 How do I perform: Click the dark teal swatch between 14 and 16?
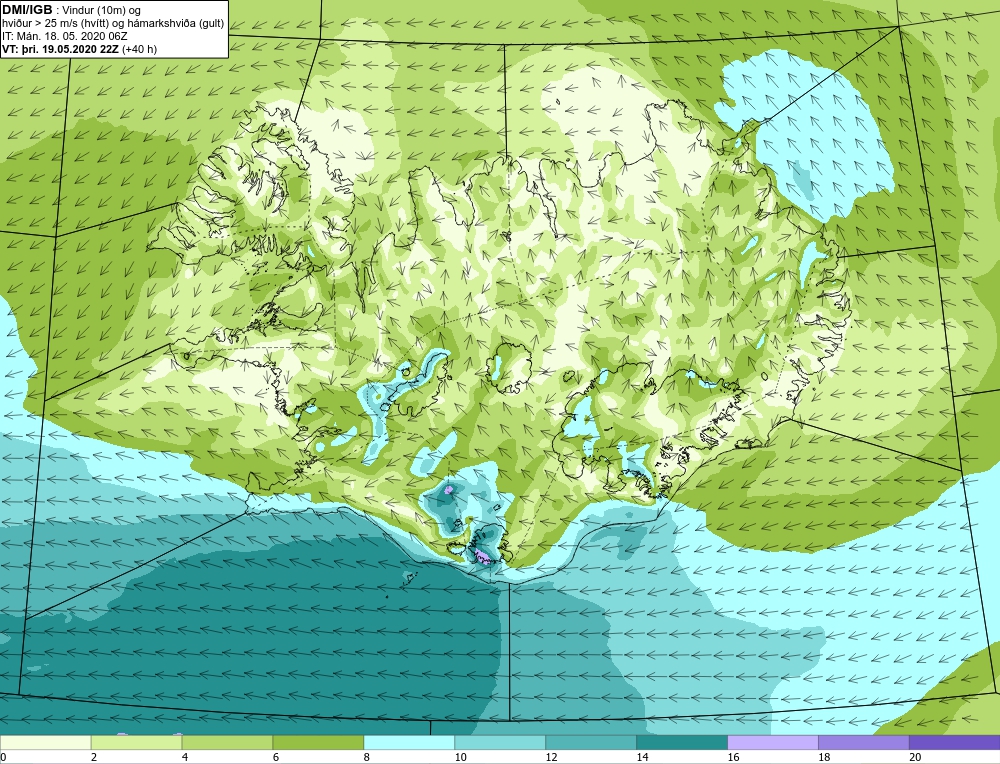(682, 742)
